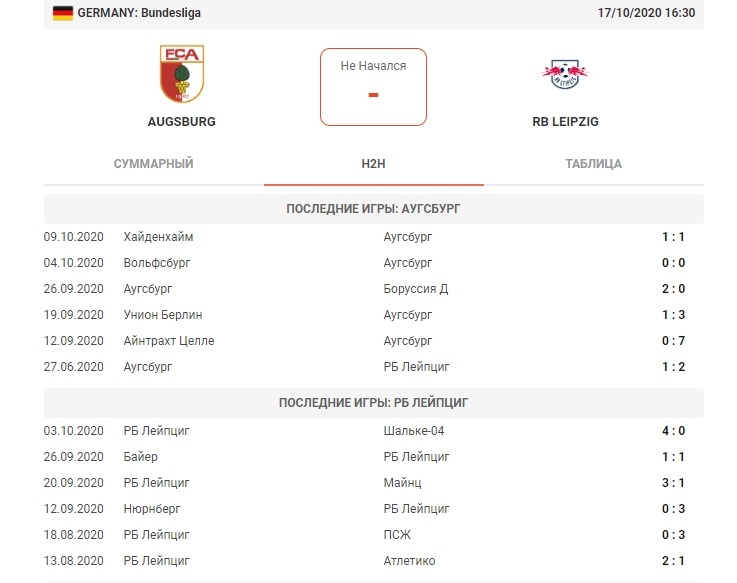The image size is (737, 583).
Task: Switch to the Суммарный tab
Action: click(x=154, y=164)
